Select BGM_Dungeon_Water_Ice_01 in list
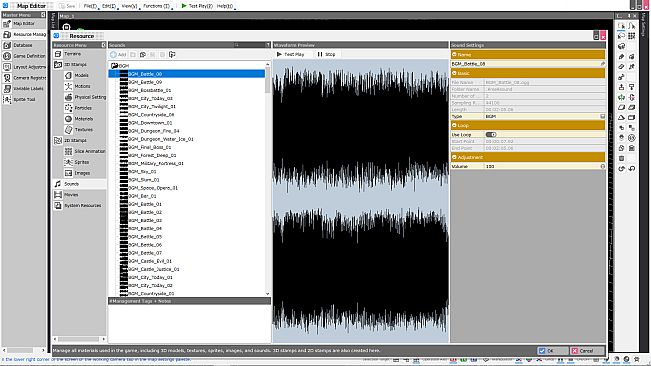 point(161,139)
